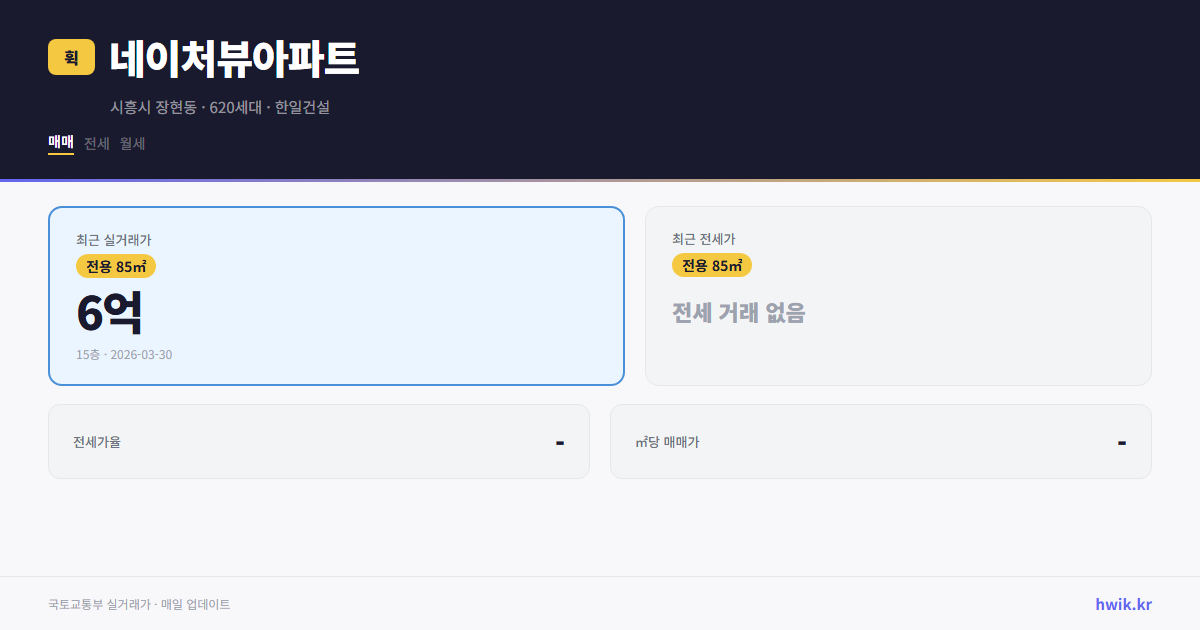Viewport: 1200px width, 630px height.
Task: Switch to the 월세 tab
Action: click(130, 143)
